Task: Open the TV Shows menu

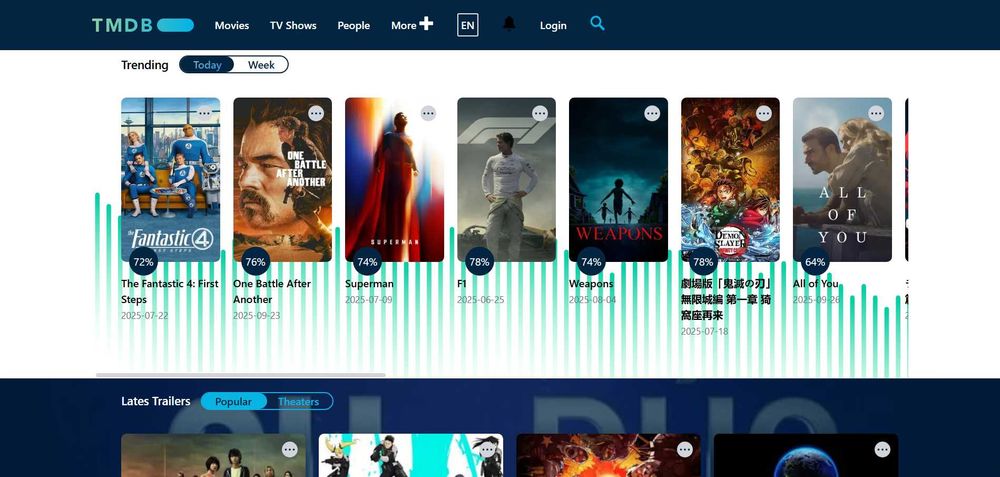Action: coord(293,26)
